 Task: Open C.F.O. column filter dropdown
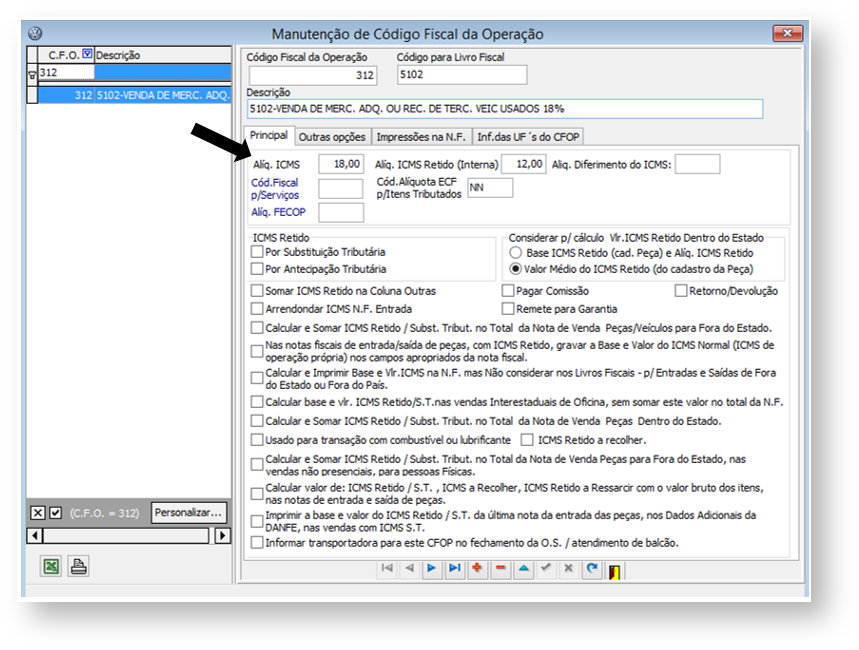click(x=88, y=54)
